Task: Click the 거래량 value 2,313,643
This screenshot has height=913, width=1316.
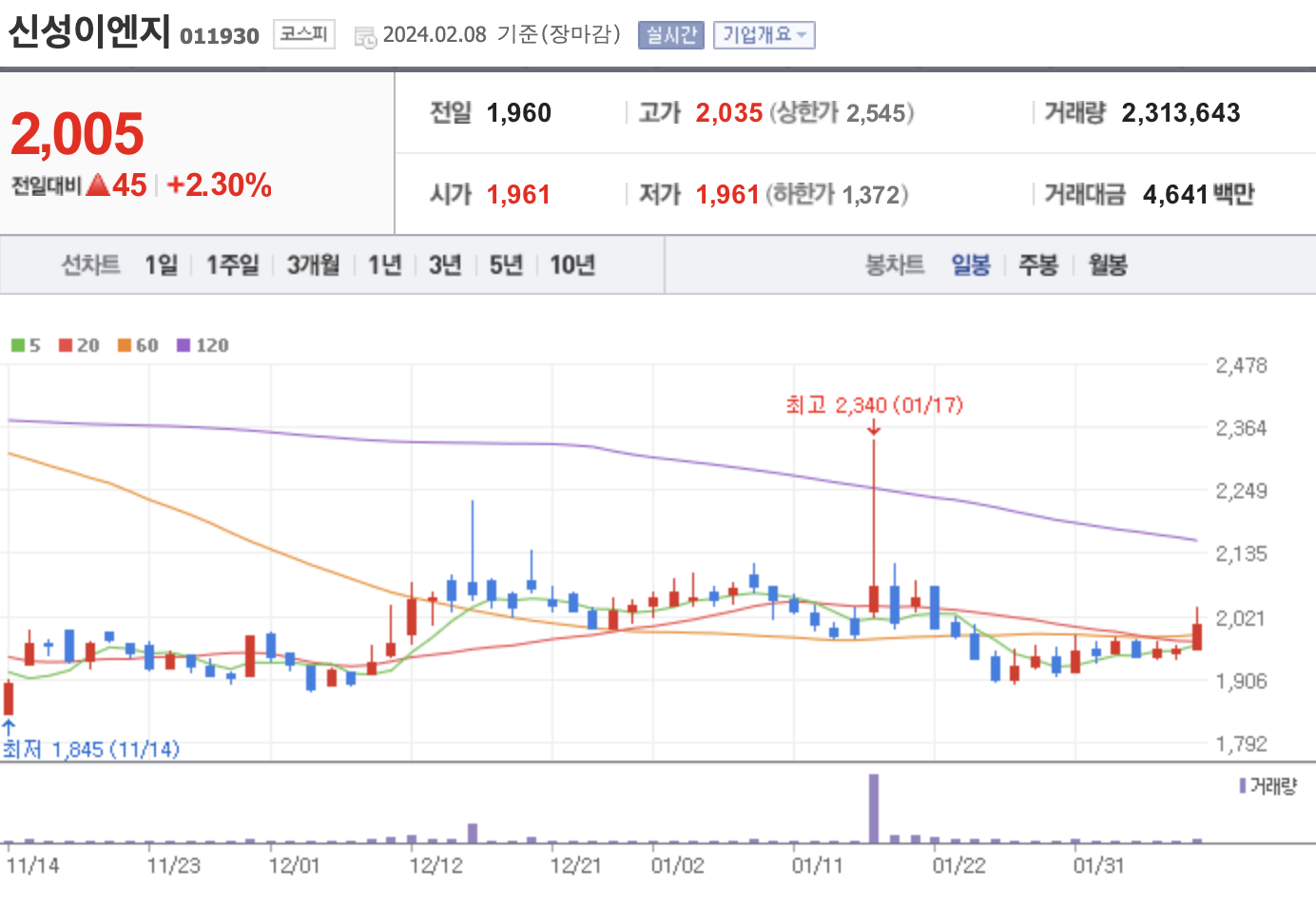Action: click(x=1181, y=113)
